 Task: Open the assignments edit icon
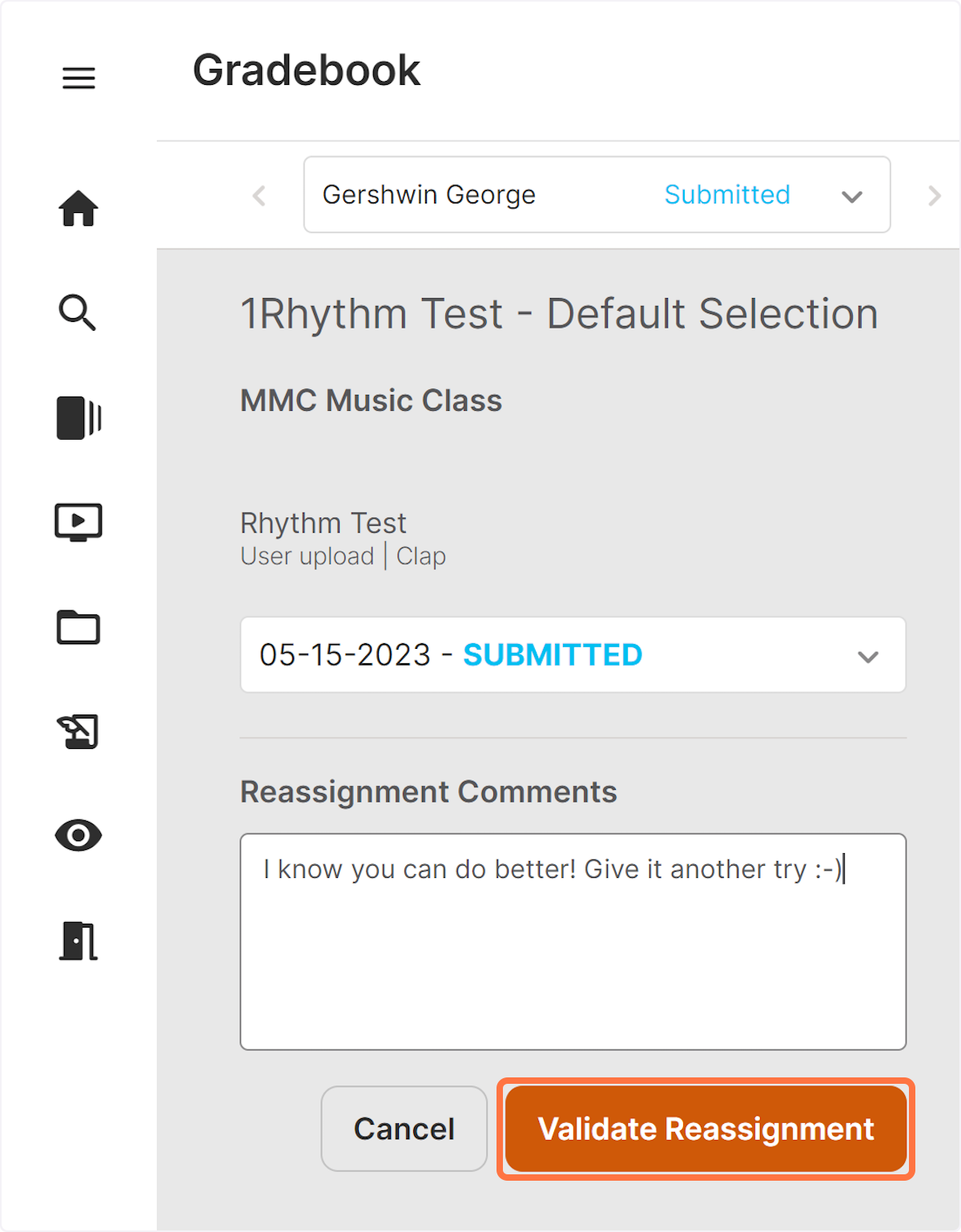78,731
